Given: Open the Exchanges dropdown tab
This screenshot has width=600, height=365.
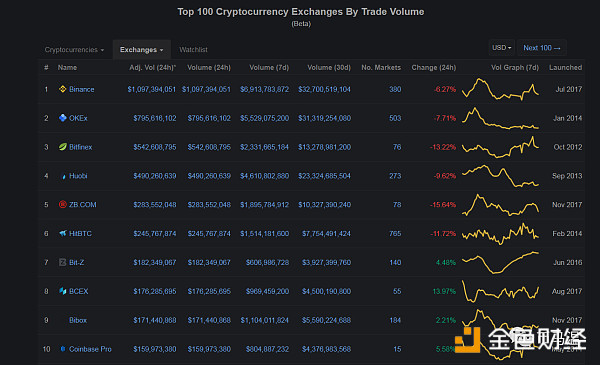Looking at the screenshot, I should (x=141, y=50).
